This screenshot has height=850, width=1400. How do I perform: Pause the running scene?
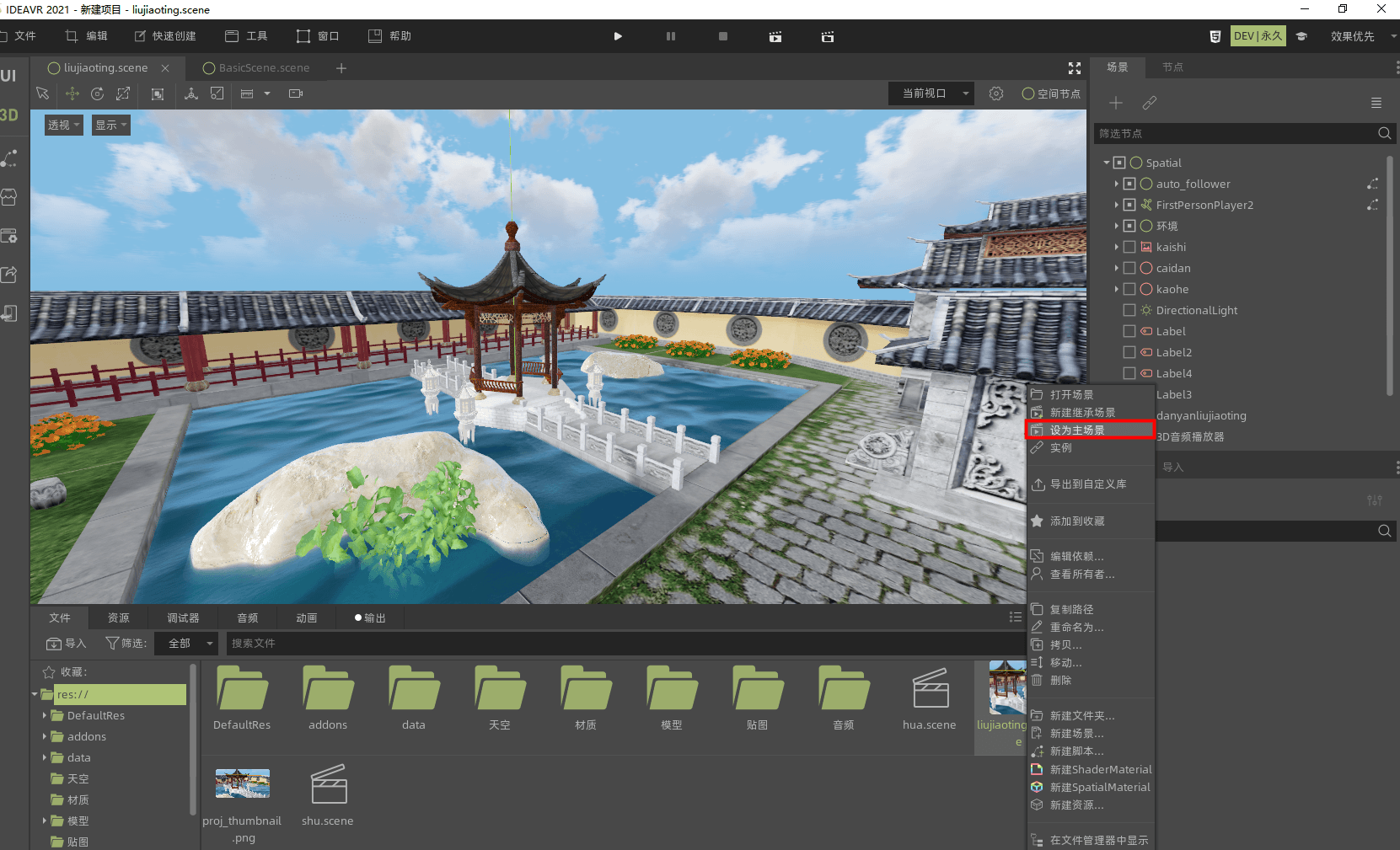coord(671,36)
